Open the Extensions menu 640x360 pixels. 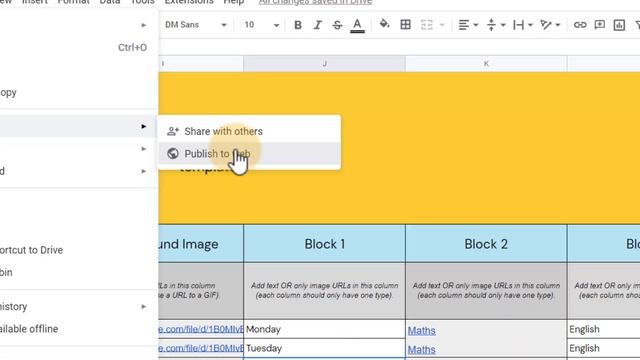[189, 2]
